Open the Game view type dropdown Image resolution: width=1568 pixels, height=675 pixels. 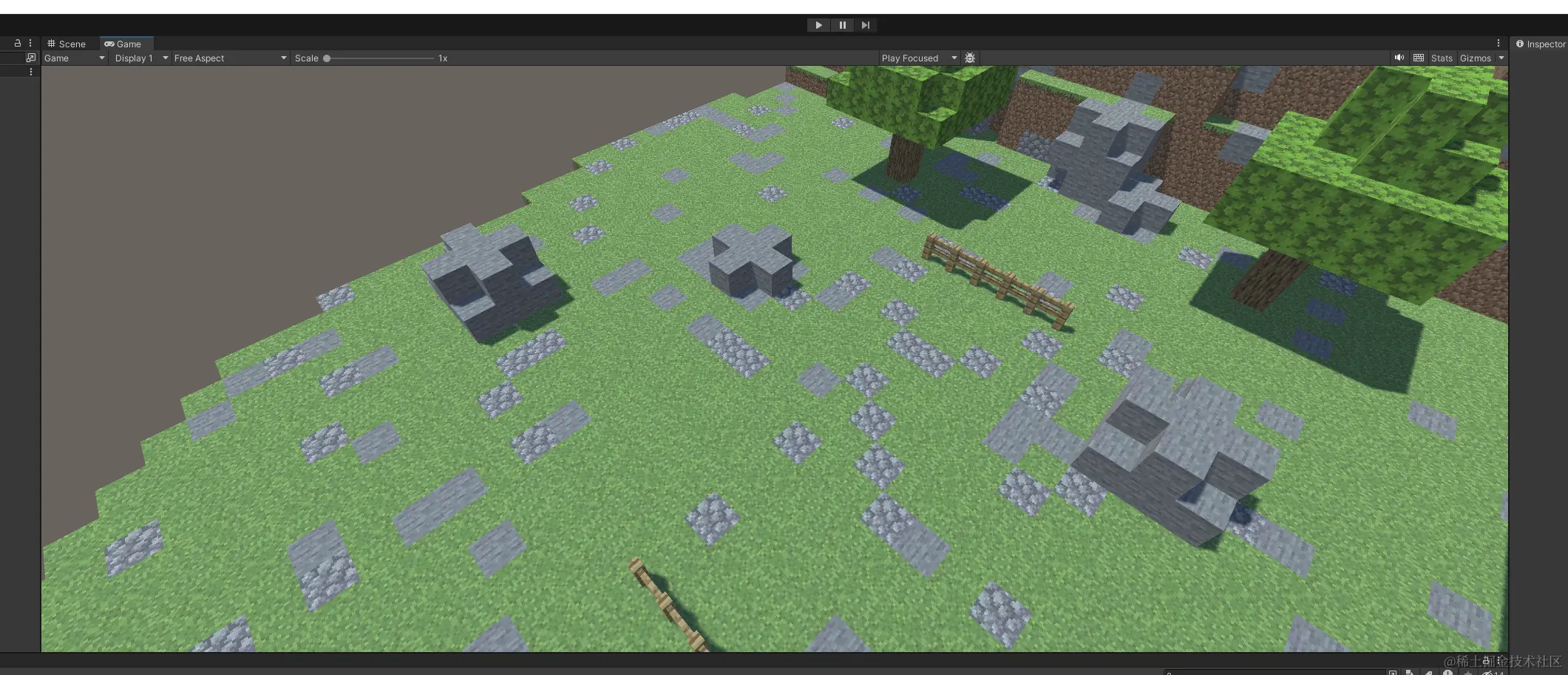74,58
